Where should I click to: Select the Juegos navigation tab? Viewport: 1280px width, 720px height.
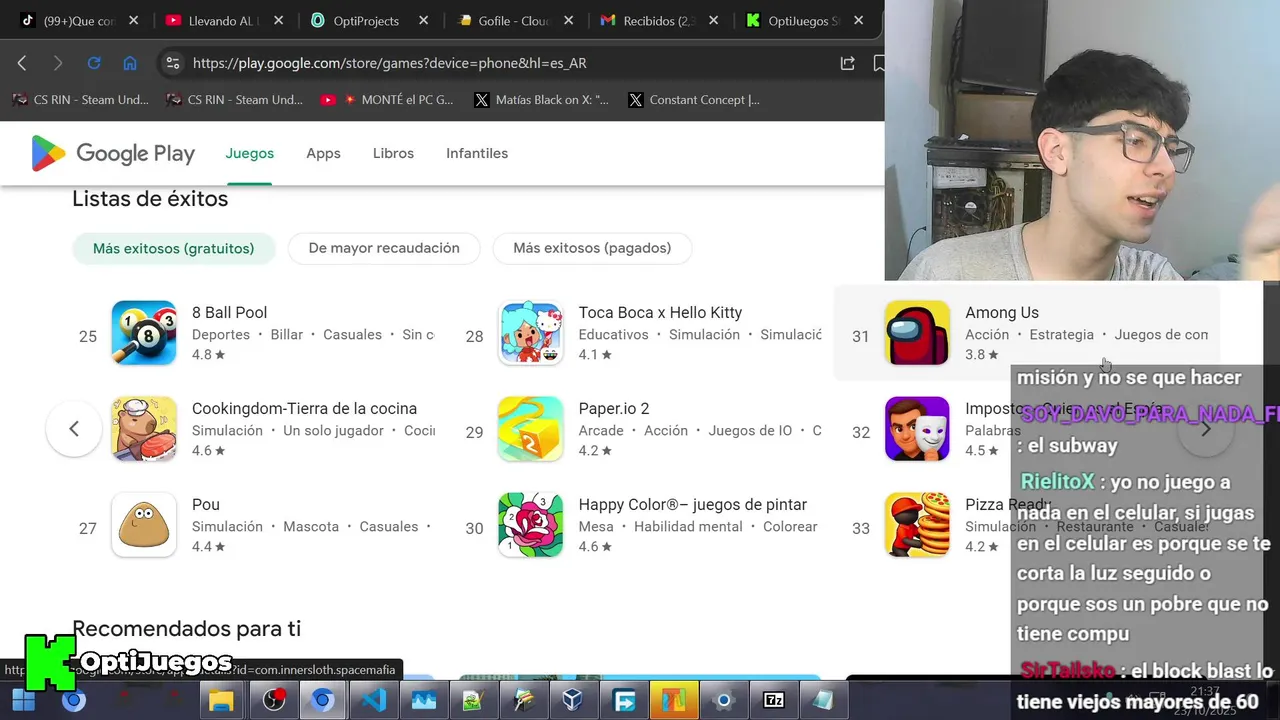pyautogui.click(x=249, y=153)
